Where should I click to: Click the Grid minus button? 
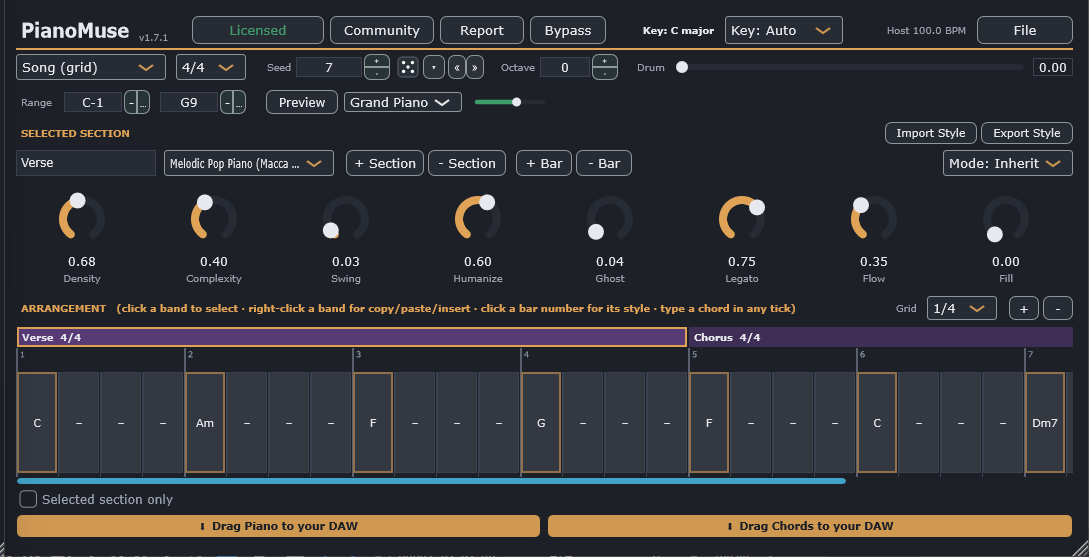(1058, 308)
